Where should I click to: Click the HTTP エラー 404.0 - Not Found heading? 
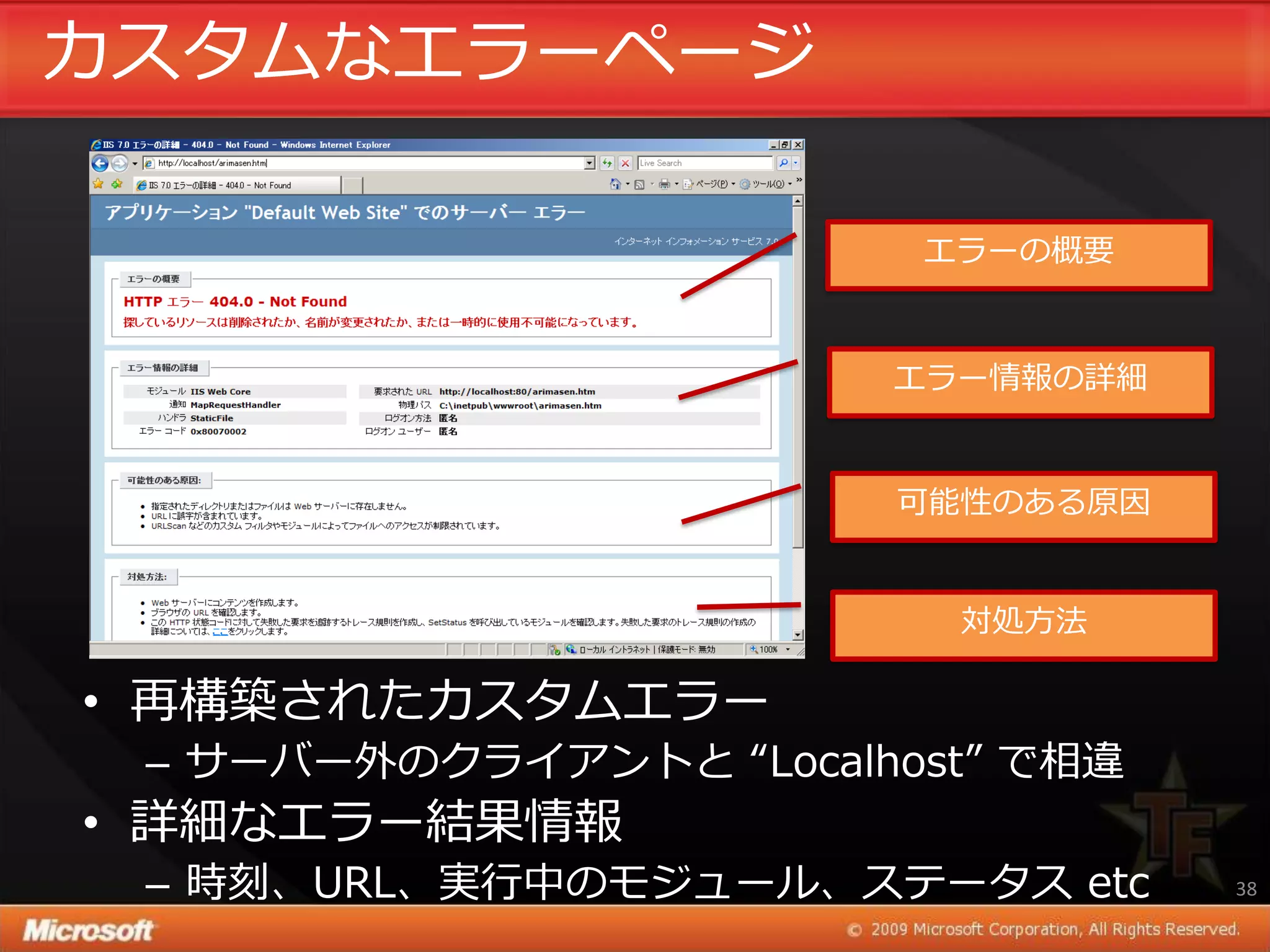point(235,302)
